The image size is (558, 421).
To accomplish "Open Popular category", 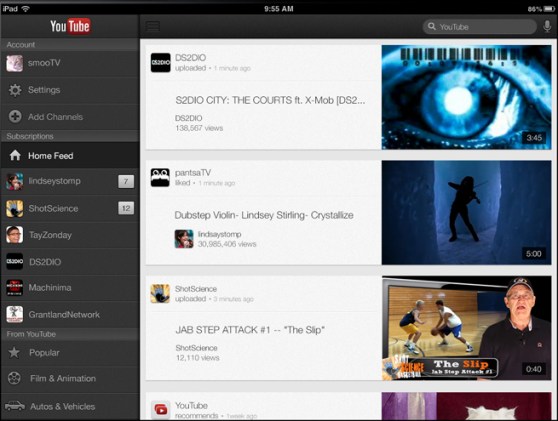I will [70, 353].
